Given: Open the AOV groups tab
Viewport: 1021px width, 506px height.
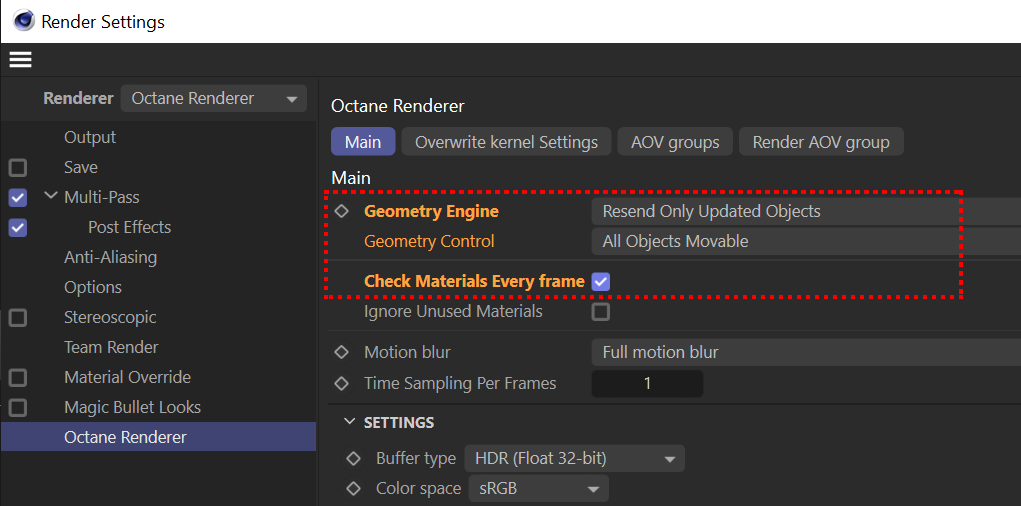Looking at the screenshot, I should [675, 141].
